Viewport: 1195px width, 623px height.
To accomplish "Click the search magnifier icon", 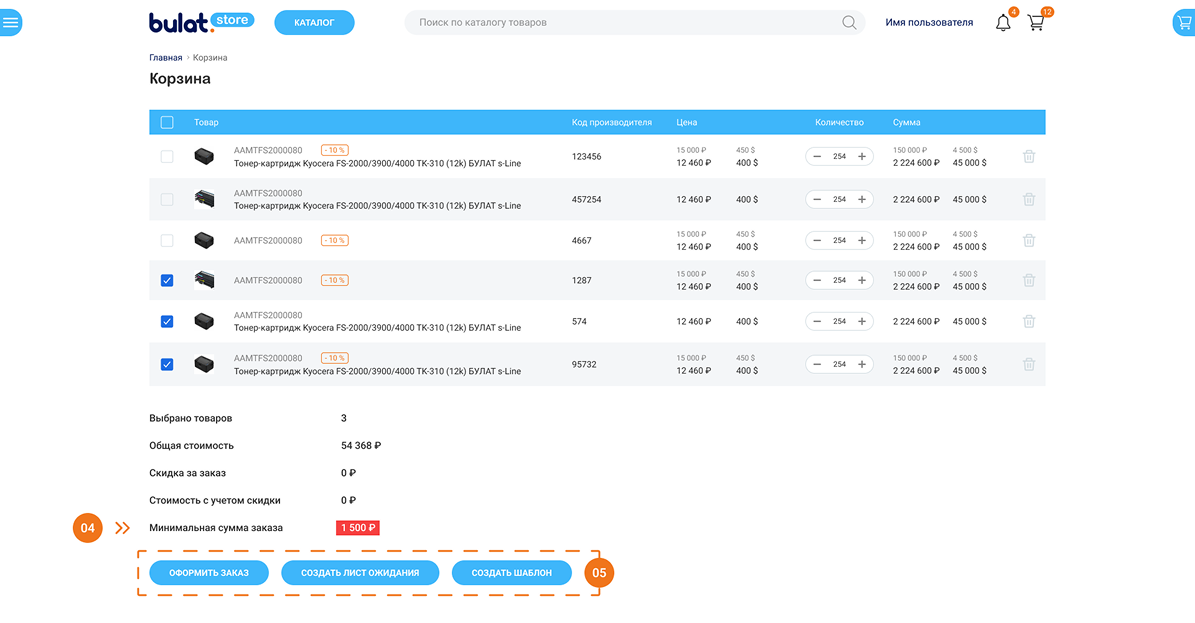I will click(849, 23).
